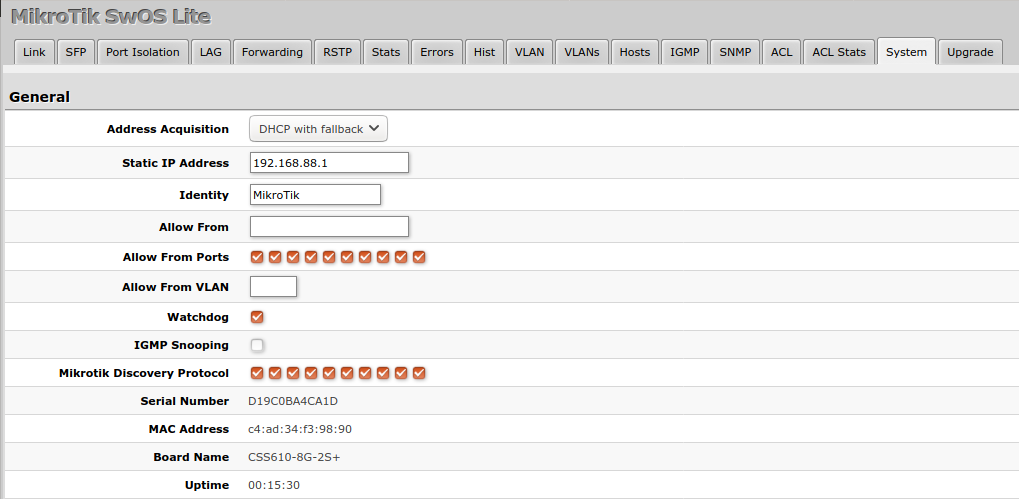Switch to the Errors tab
Screen dimensions: 1019x499
pyautogui.click(x=437, y=52)
